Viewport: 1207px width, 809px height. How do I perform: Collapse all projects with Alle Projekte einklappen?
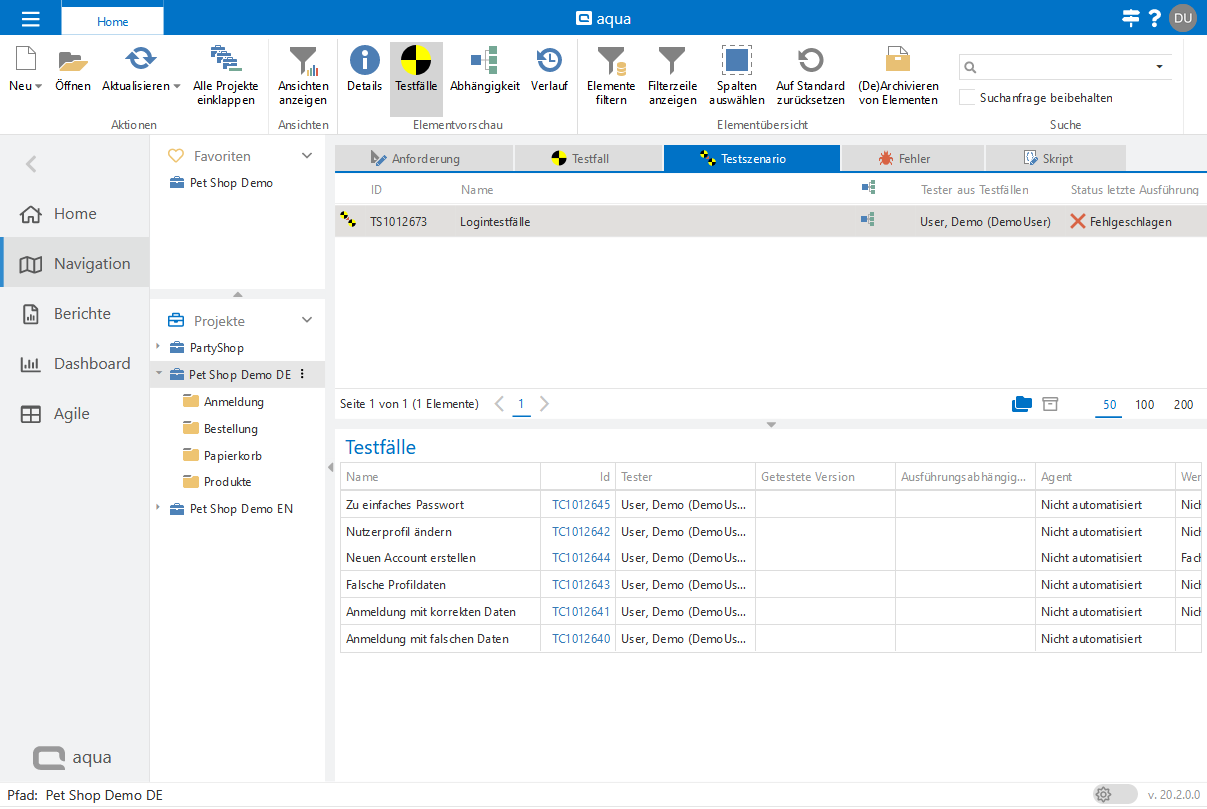pyautogui.click(x=224, y=62)
